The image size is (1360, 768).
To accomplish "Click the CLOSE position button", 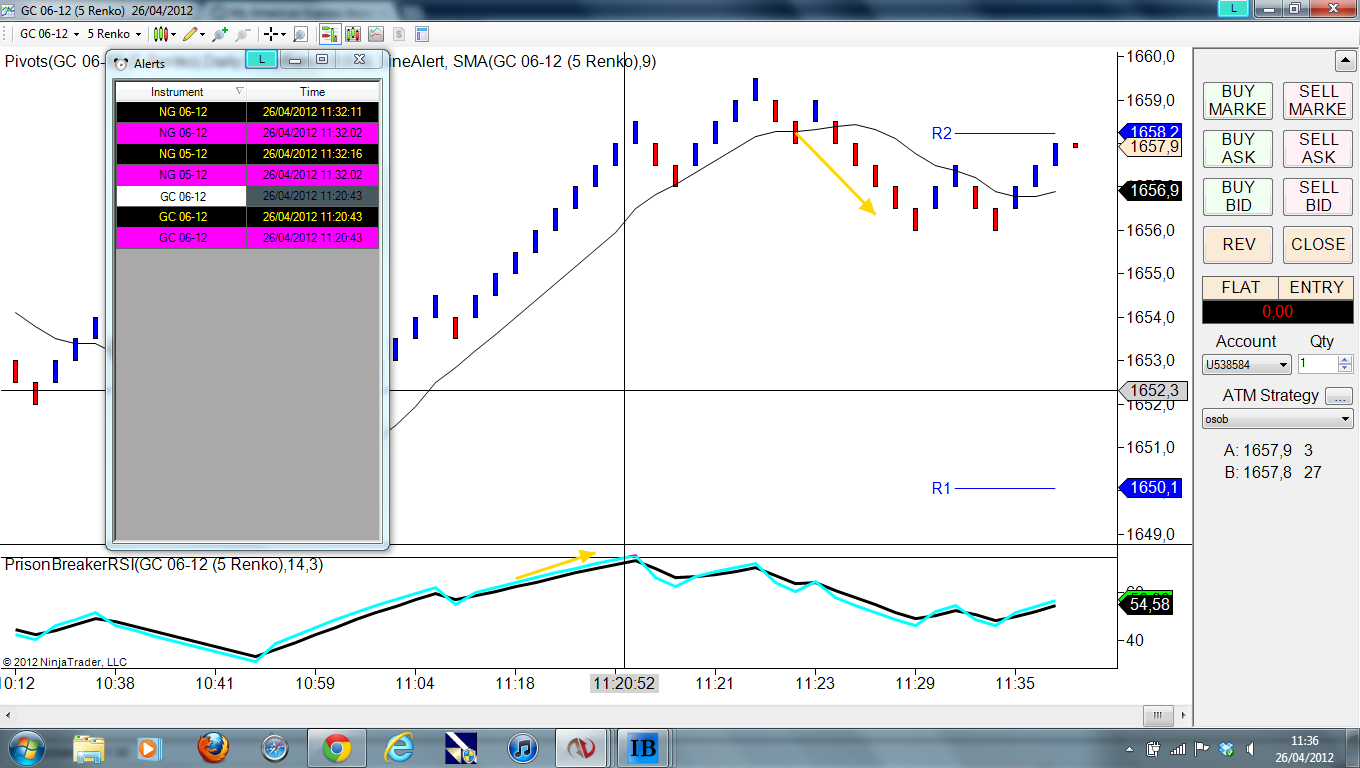I will (x=1318, y=244).
